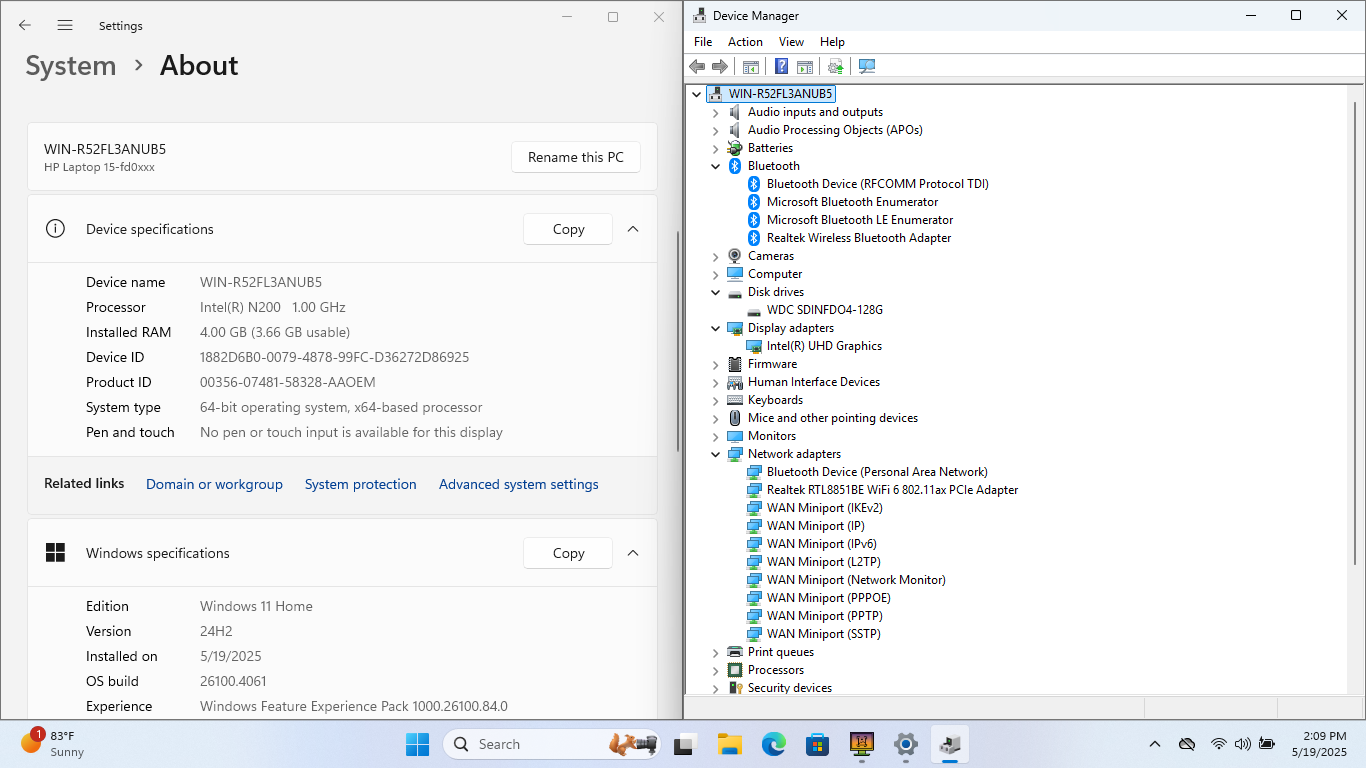1366x768 pixels.
Task: Select WDC SDINFDO4-128G disk drive
Action: point(824,310)
